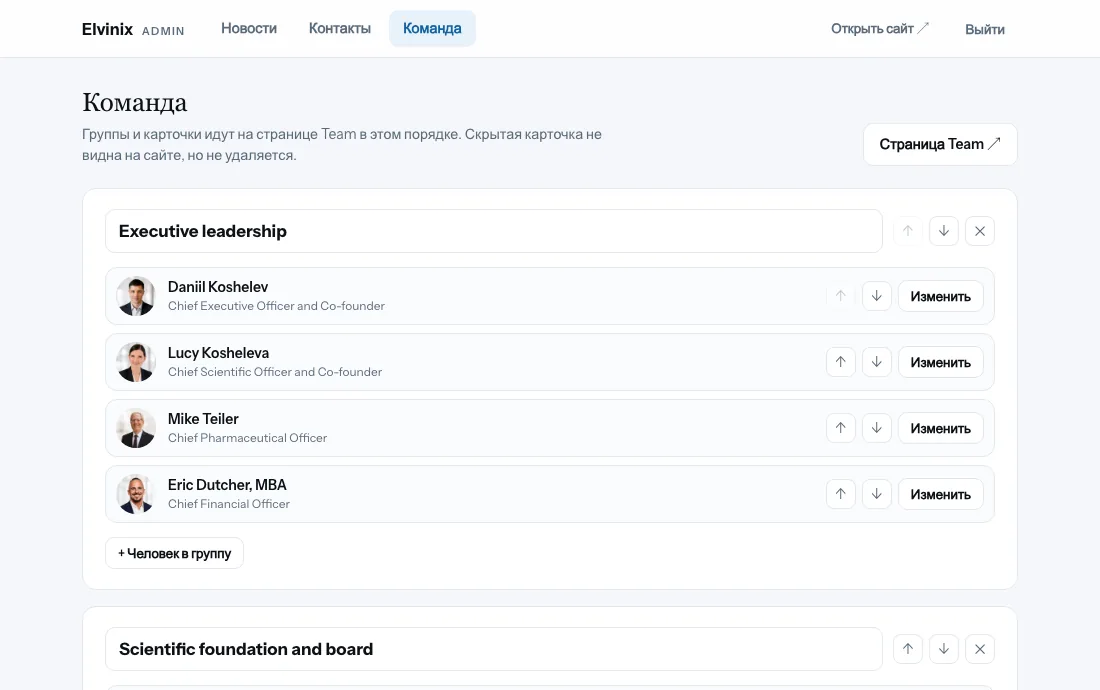Move Mike Teiler down one position
The height and width of the screenshot is (690, 1100).
(877, 428)
